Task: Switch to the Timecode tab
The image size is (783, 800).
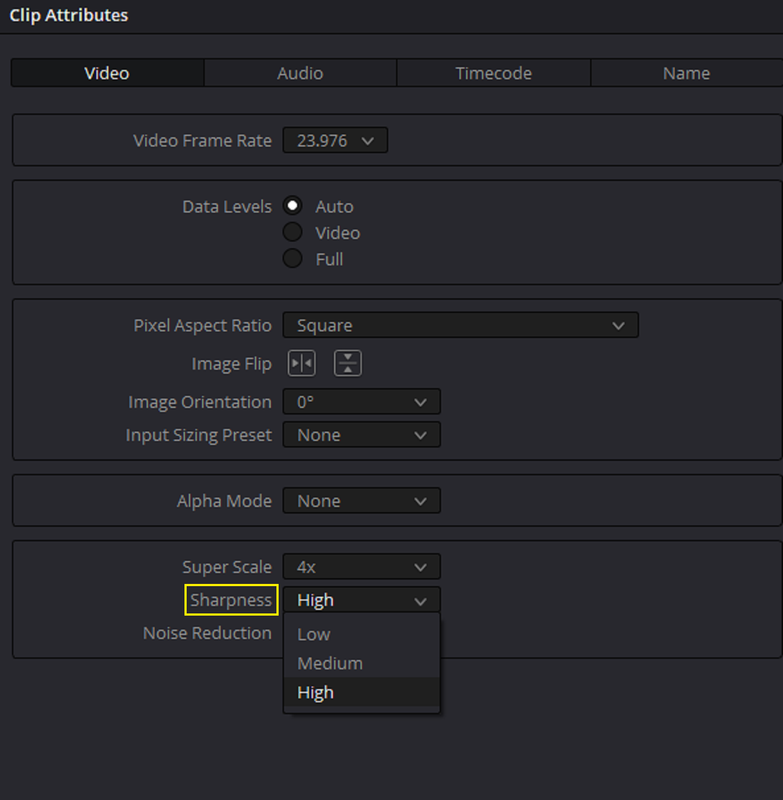Action: pyautogui.click(x=493, y=73)
